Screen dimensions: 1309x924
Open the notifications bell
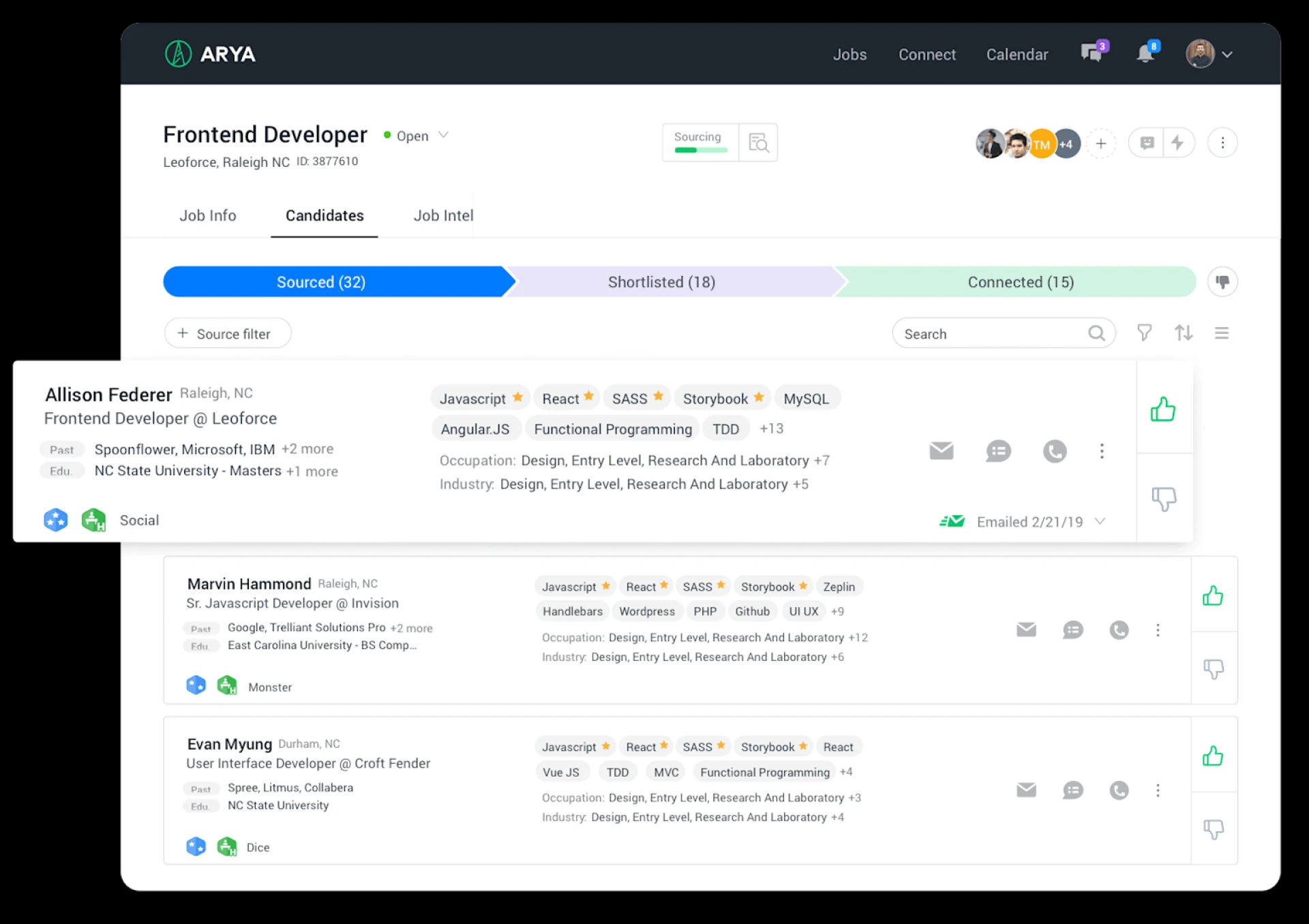[x=1145, y=54]
